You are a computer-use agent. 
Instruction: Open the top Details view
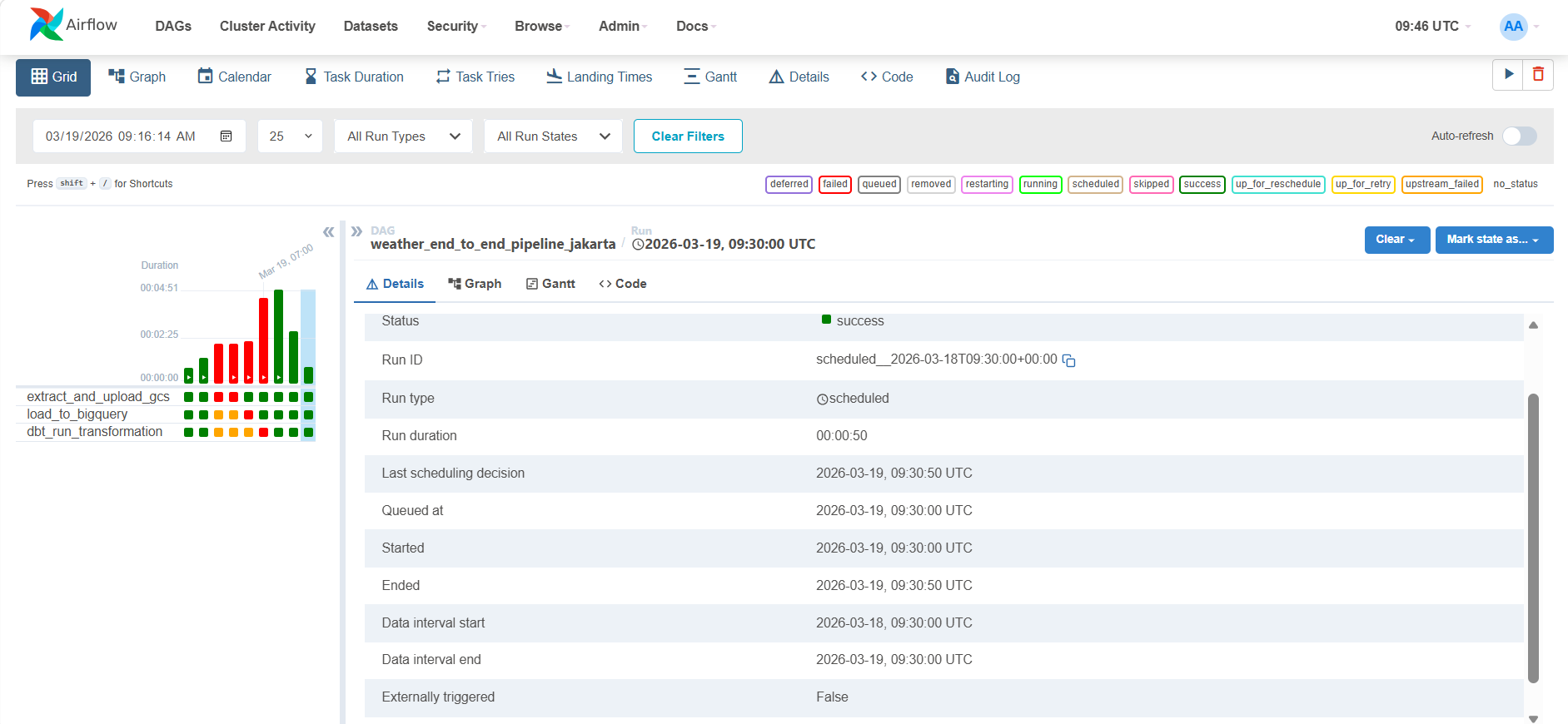click(799, 77)
